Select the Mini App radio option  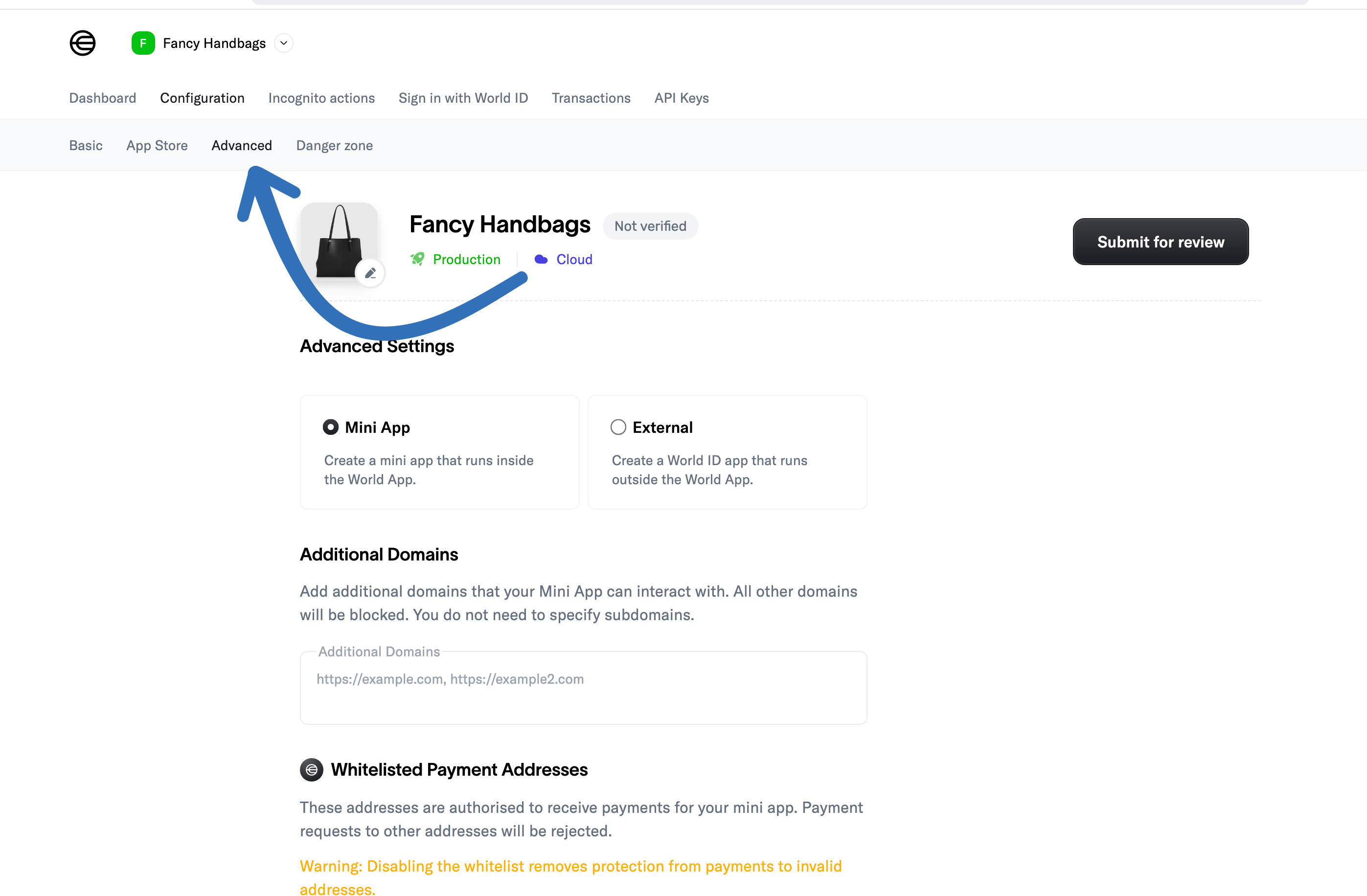click(330, 427)
